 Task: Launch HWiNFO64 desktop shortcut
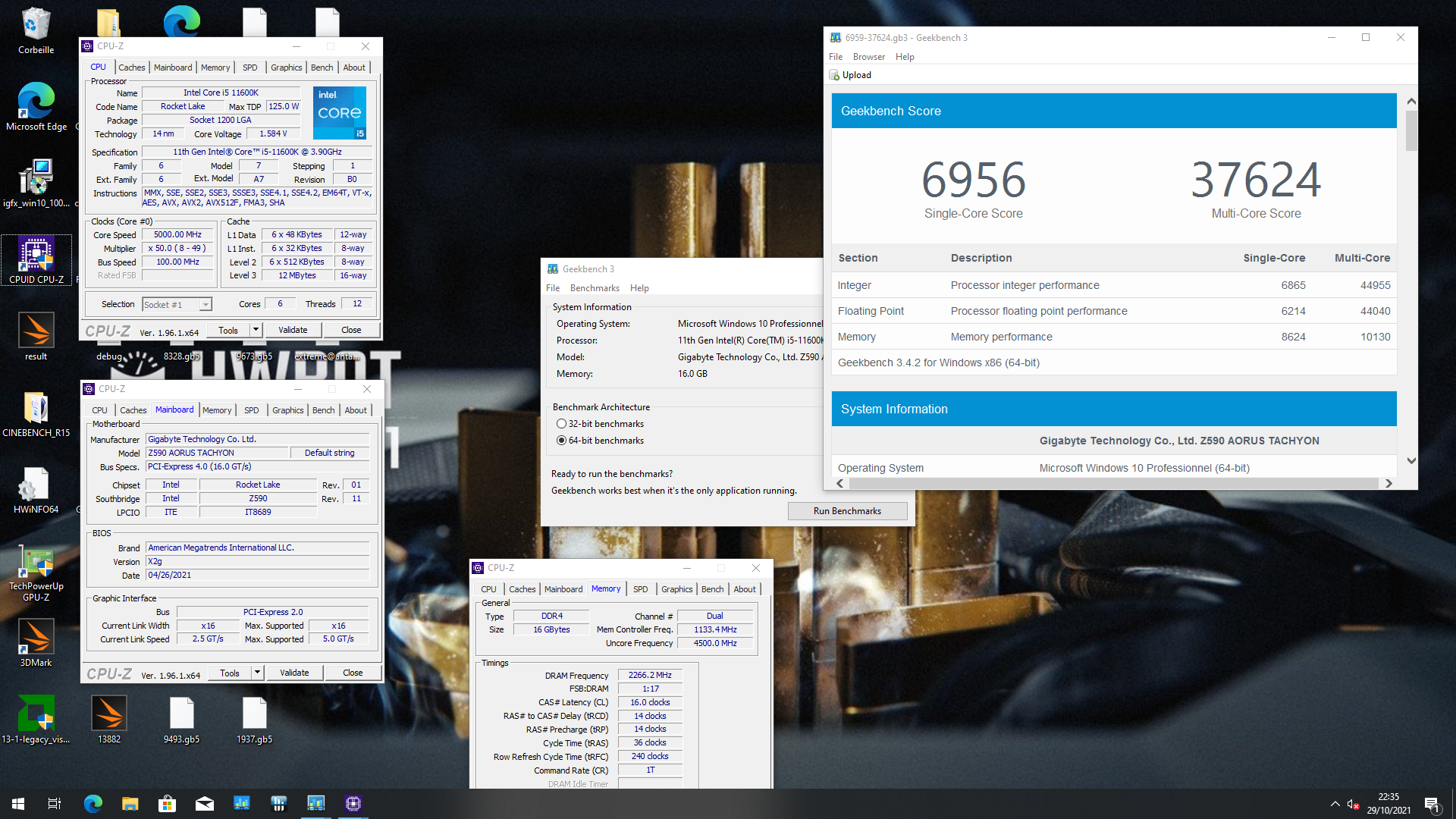[x=36, y=489]
